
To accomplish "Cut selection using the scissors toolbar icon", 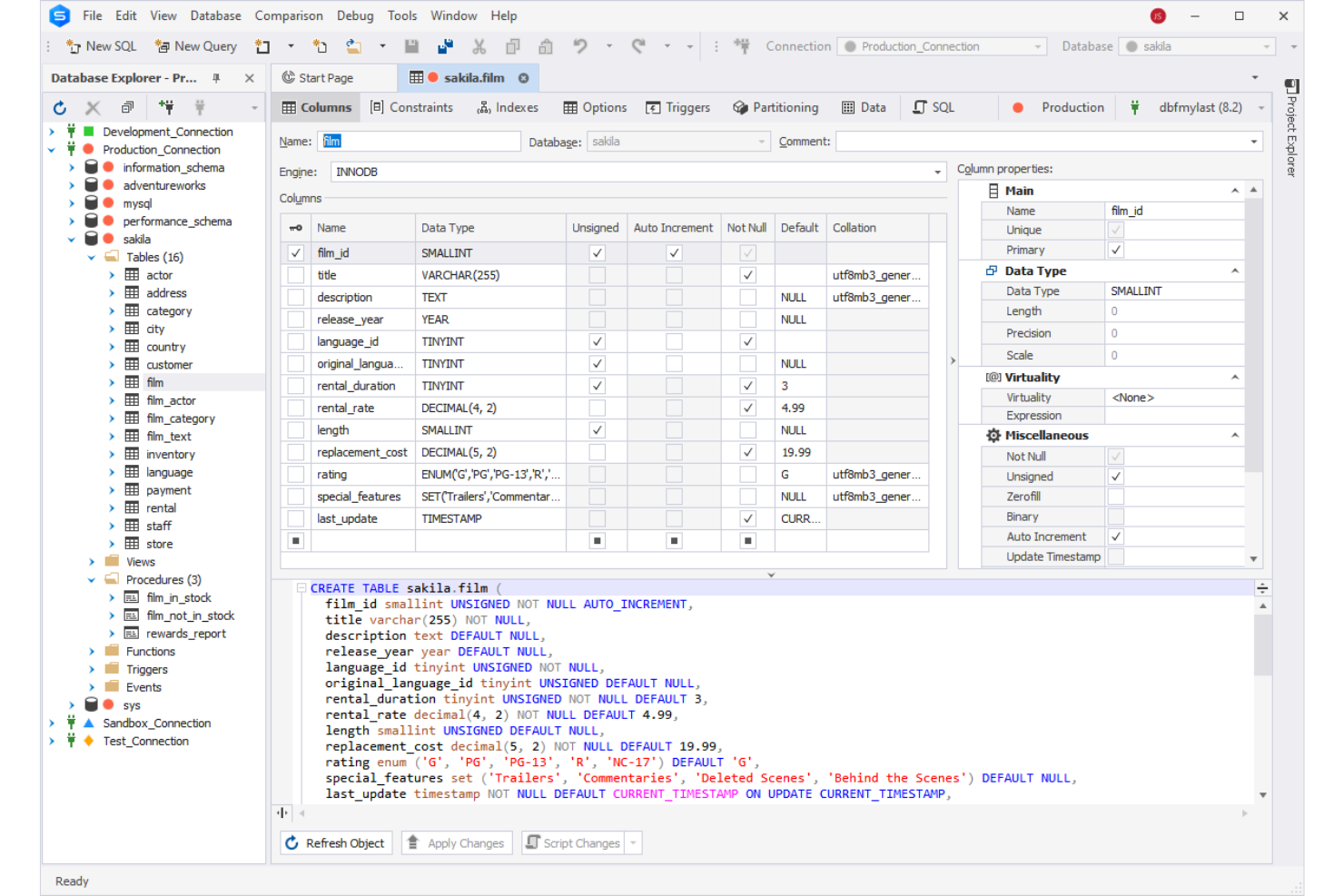I will tap(479, 46).
